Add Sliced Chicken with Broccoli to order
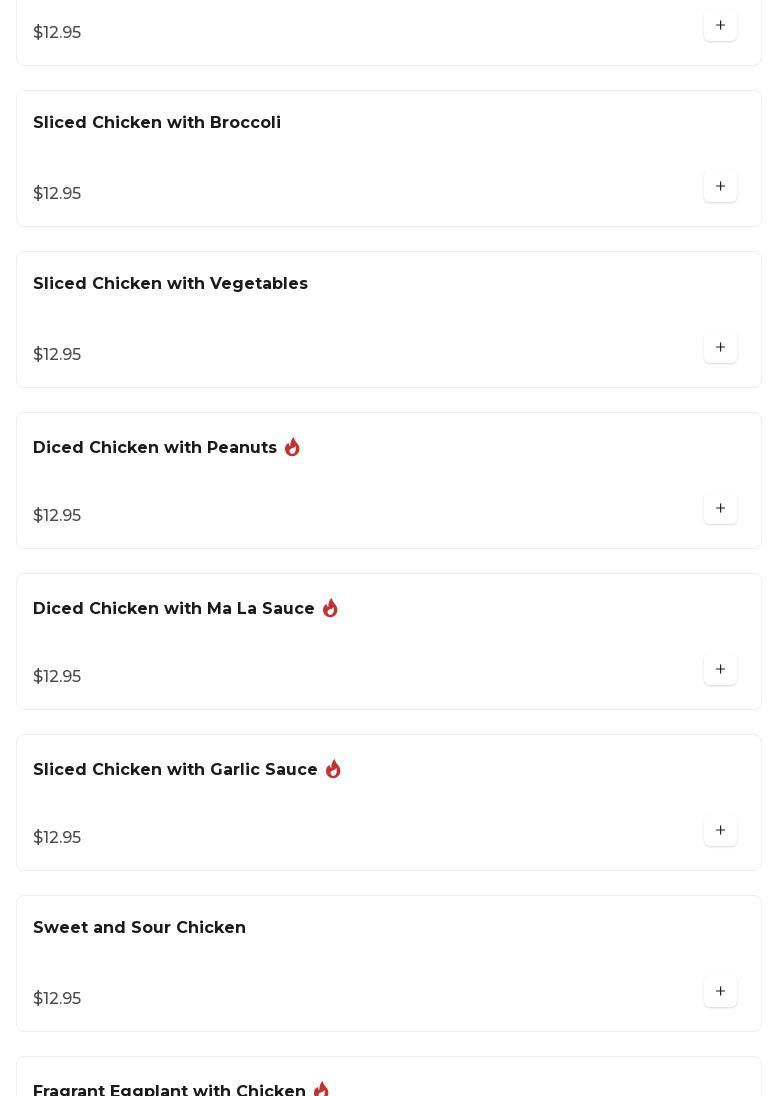This screenshot has width=778, height=1096. pos(720,187)
